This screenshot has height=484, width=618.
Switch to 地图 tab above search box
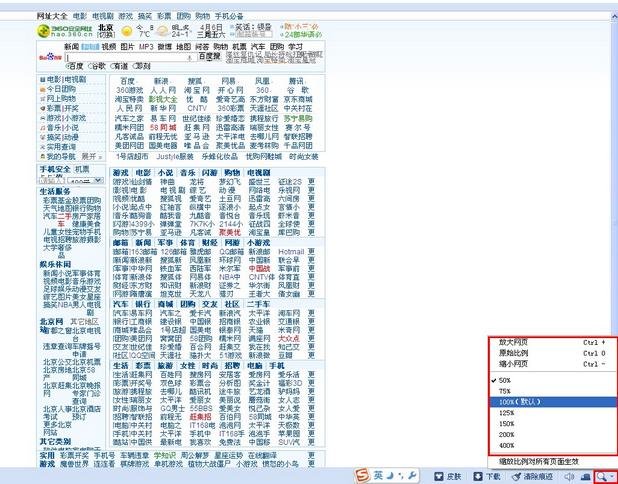coord(183,47)
